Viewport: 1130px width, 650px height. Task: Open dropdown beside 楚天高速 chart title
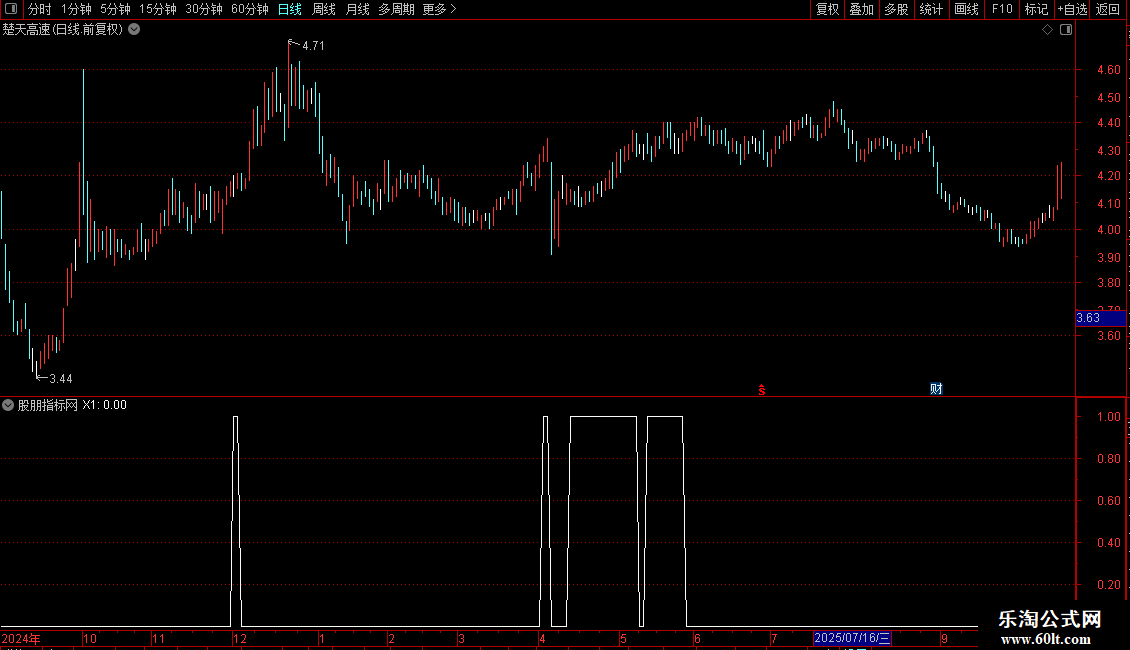pos(134,30)
